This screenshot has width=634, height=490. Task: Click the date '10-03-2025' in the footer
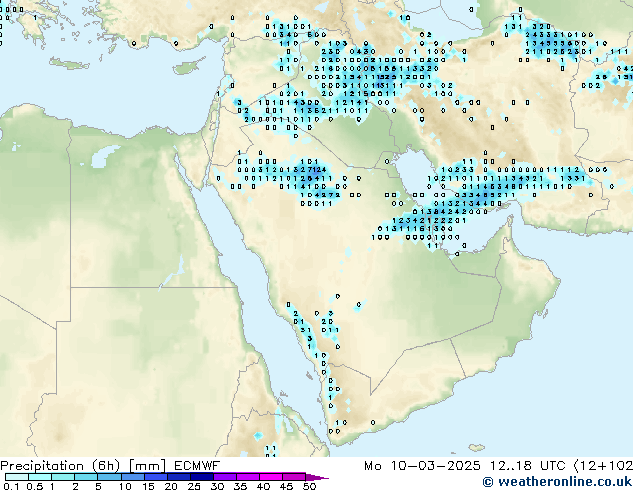[x=435, y=466]
